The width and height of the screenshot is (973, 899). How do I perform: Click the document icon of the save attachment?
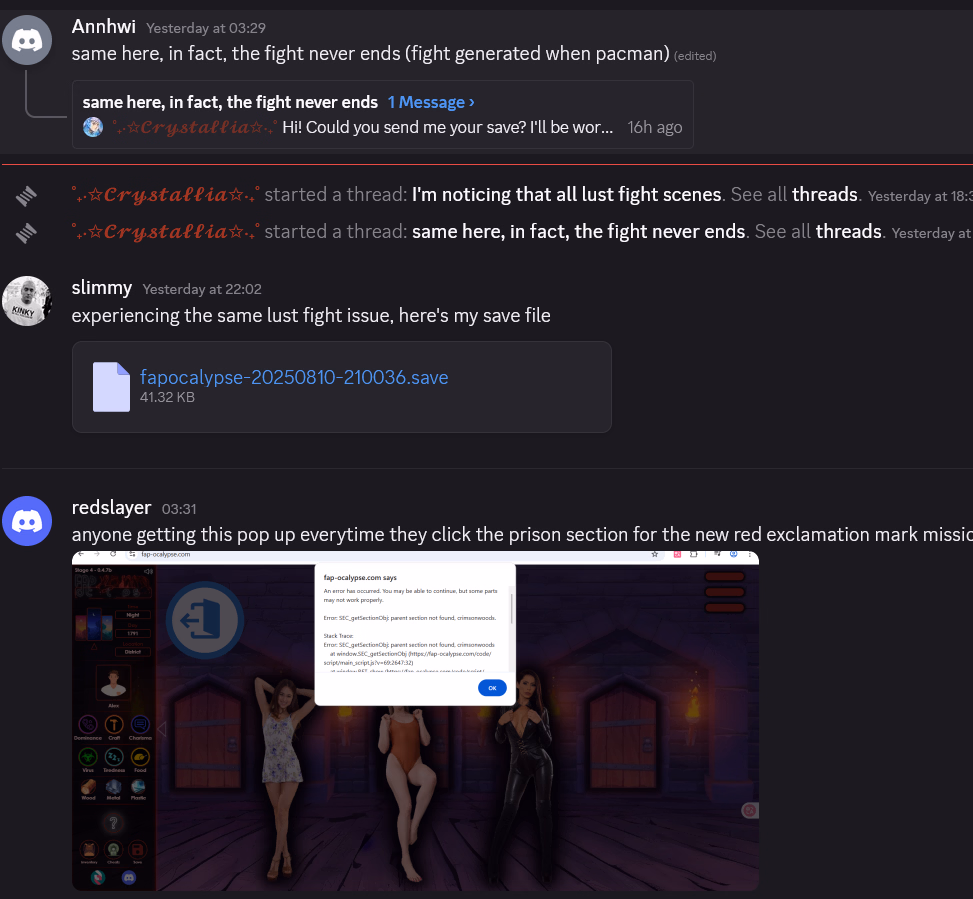(111, 387)
